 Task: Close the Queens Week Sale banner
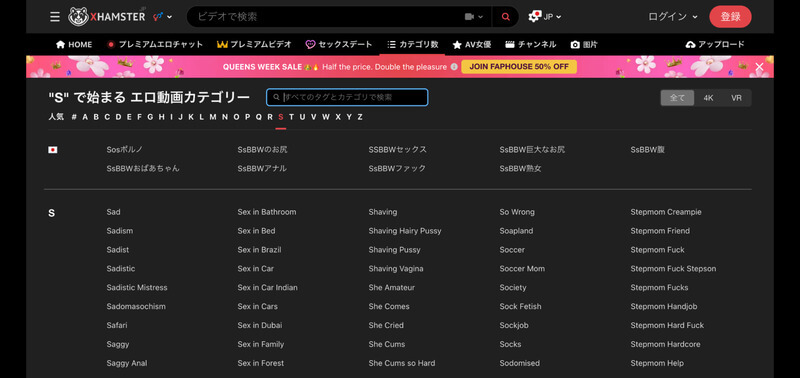(x=759, y=67)
